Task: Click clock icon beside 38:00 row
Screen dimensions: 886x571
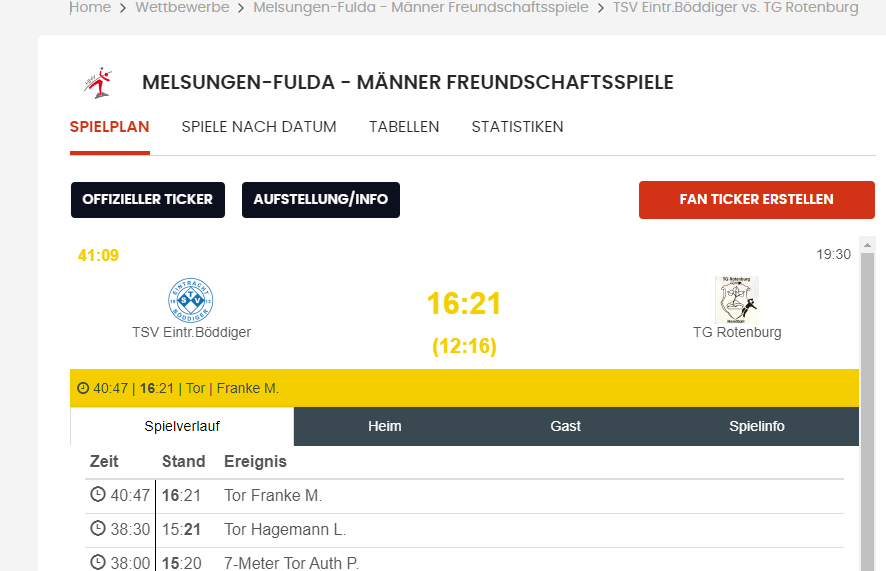Action: (98, 562)
